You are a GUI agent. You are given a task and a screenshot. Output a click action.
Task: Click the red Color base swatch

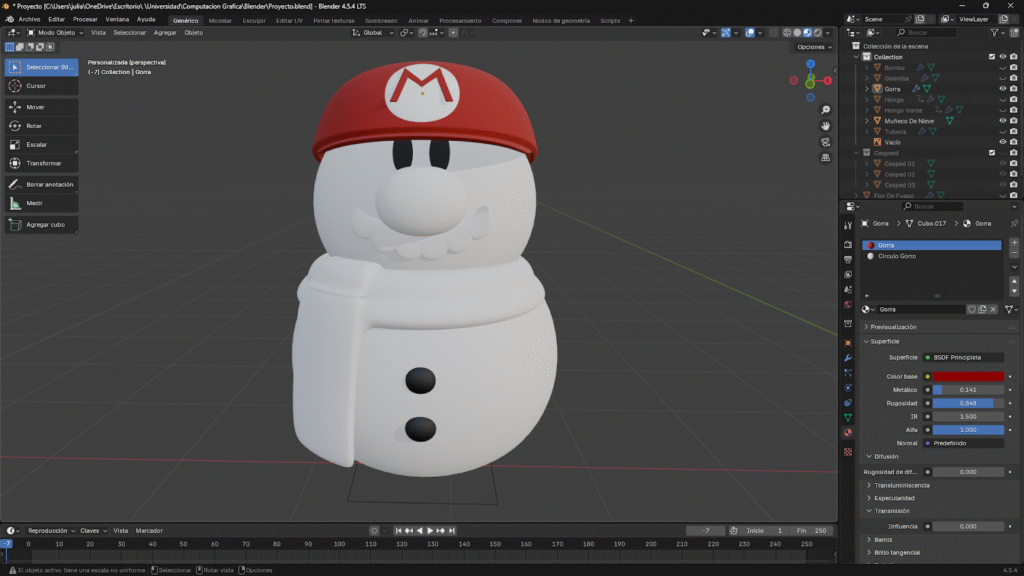click(x=968, y=376)
